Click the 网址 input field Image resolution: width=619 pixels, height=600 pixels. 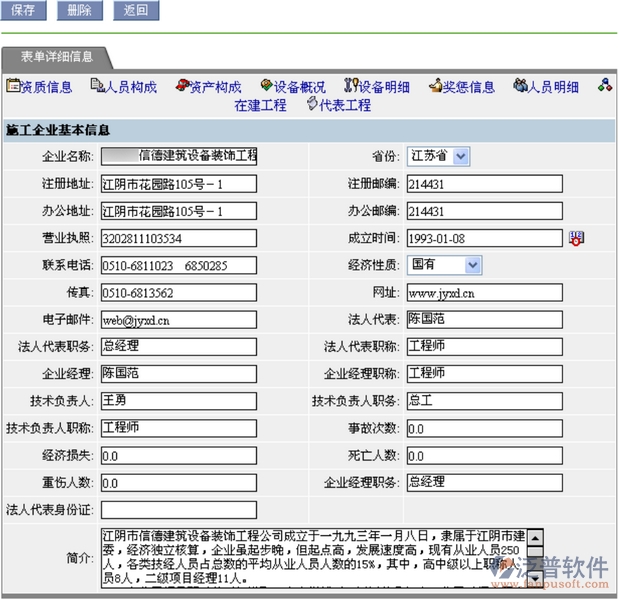(x=483, y=293)
